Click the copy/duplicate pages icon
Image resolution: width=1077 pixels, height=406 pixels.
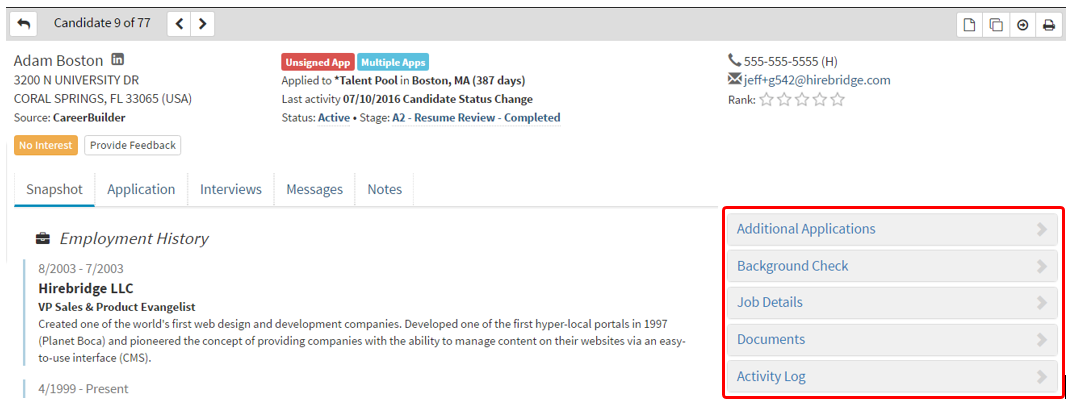tap(996, 25)
